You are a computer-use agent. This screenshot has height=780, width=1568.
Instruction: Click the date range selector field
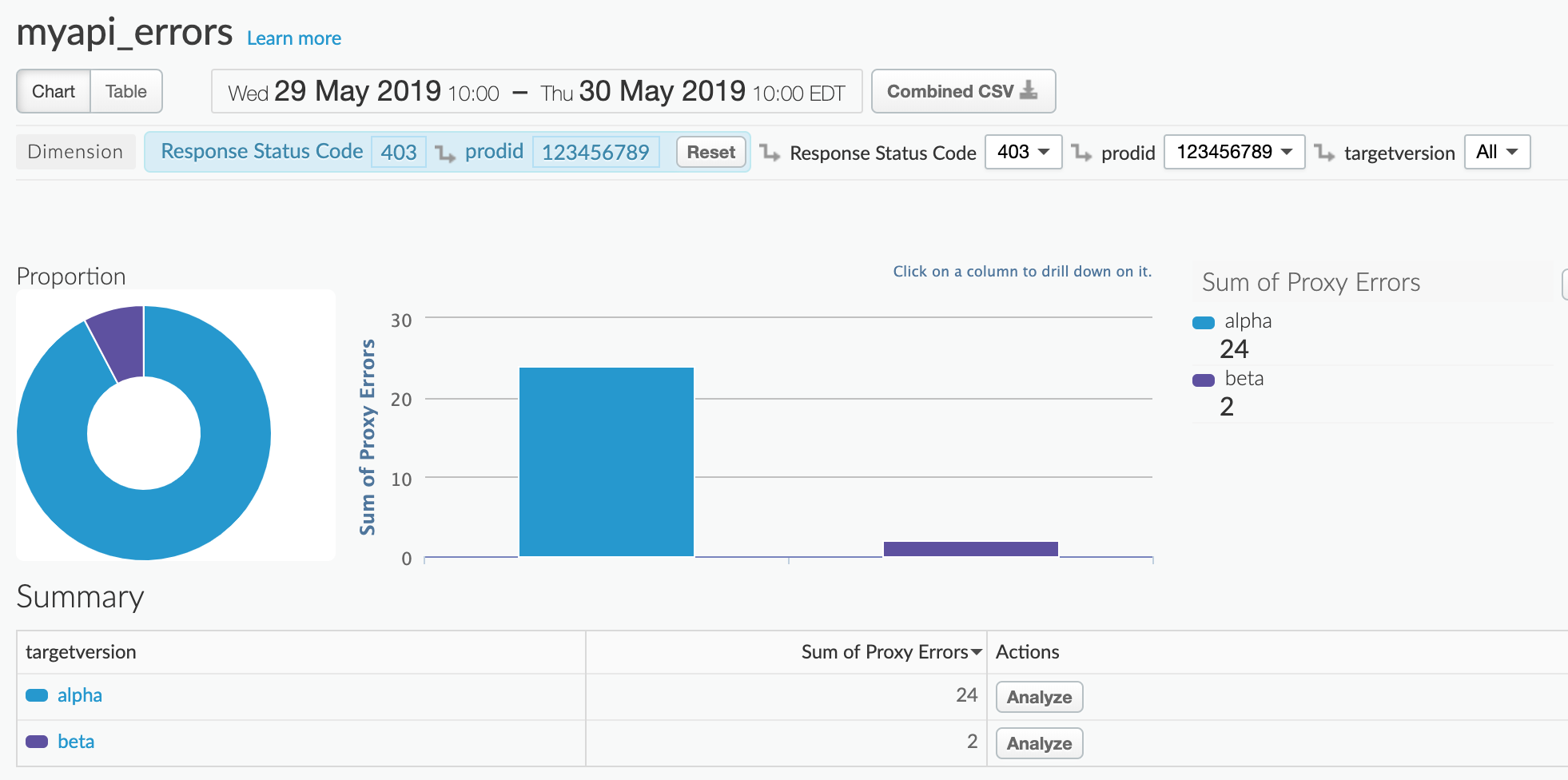click(x=536, y=92)
